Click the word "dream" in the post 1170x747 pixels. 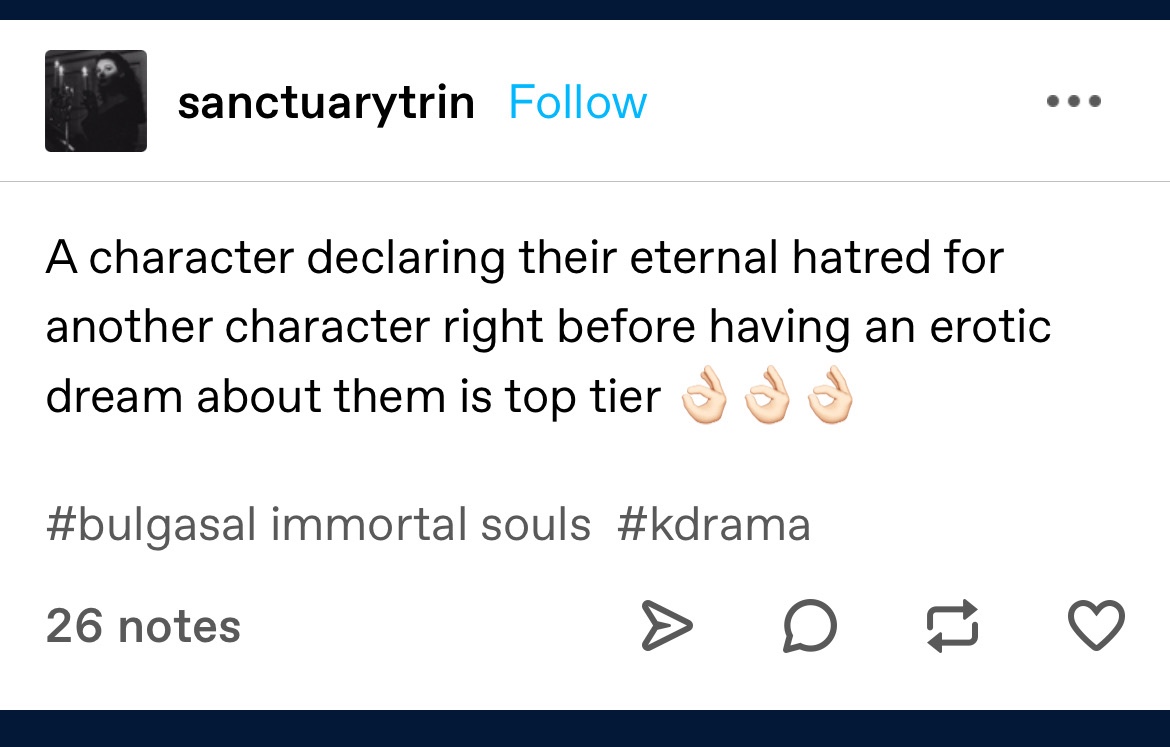tap(113, 398)
